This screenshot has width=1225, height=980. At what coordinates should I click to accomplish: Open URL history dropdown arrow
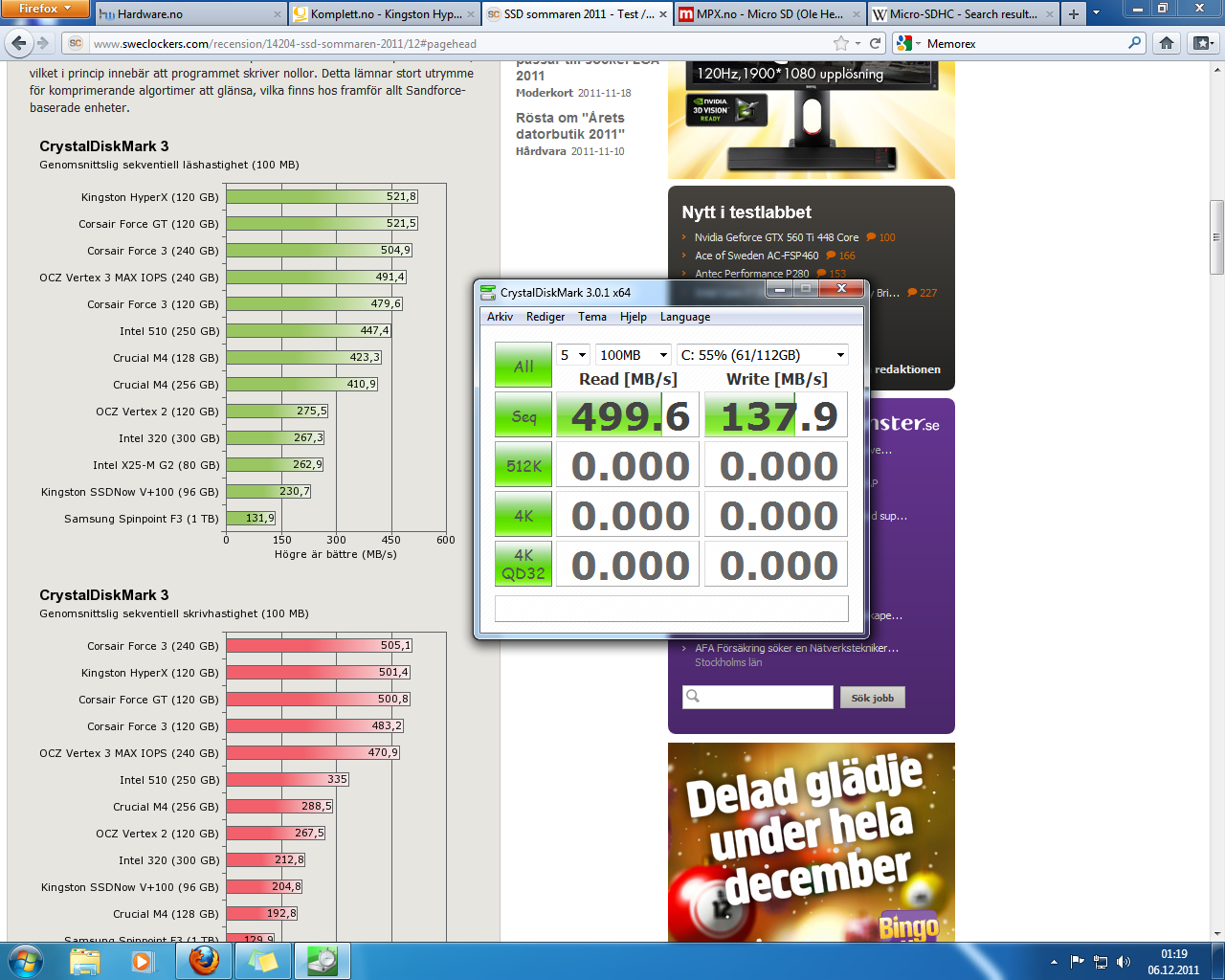tap(858, 43)
